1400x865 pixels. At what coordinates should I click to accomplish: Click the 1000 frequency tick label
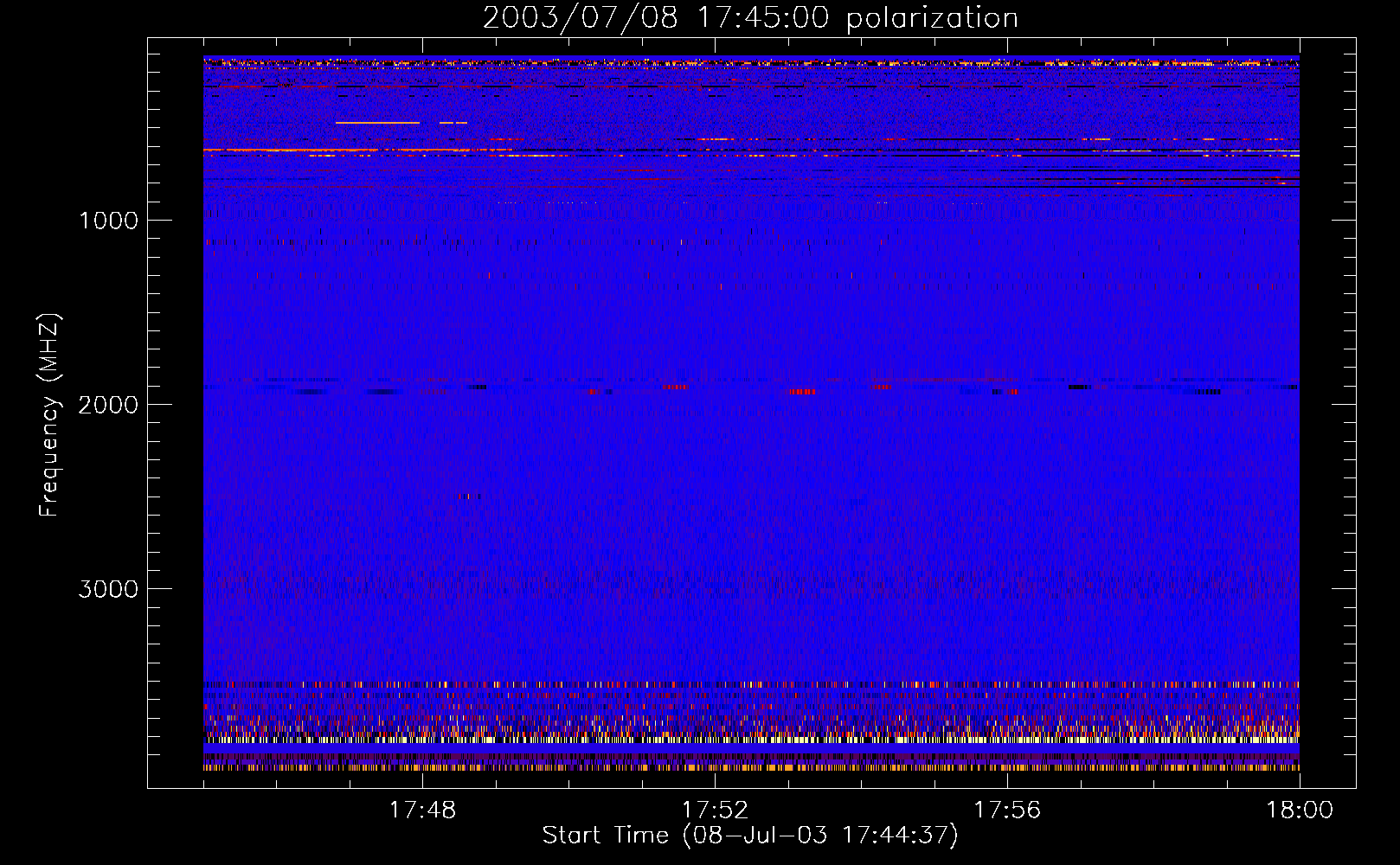coord(108,221)
